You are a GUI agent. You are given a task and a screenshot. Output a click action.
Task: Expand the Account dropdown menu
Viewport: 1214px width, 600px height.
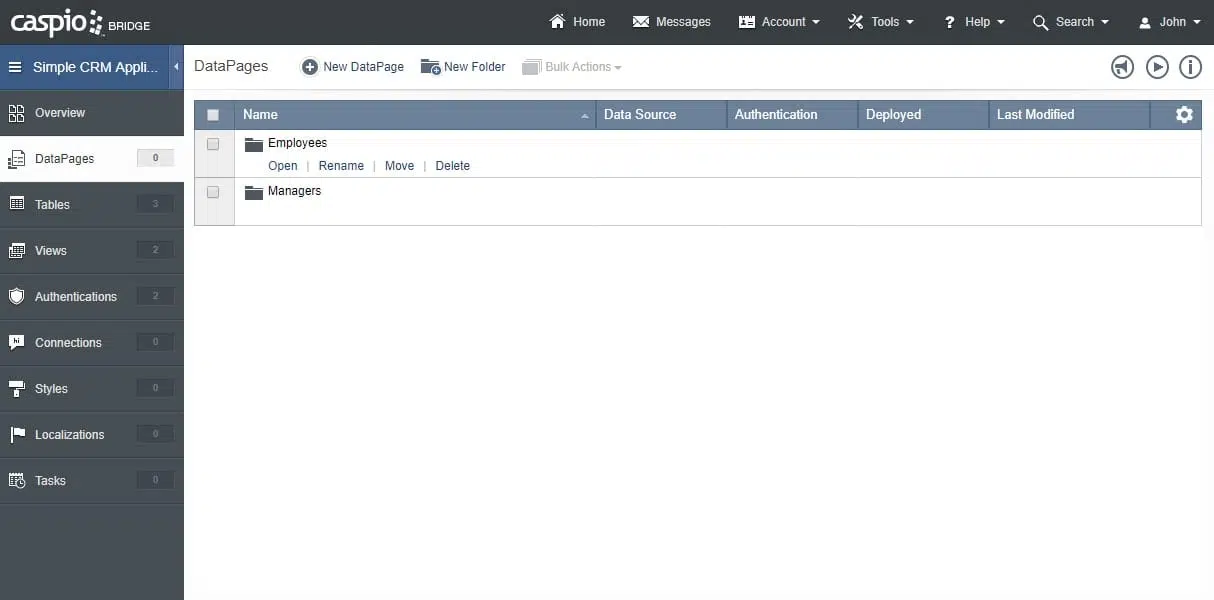tap(779, 21)
